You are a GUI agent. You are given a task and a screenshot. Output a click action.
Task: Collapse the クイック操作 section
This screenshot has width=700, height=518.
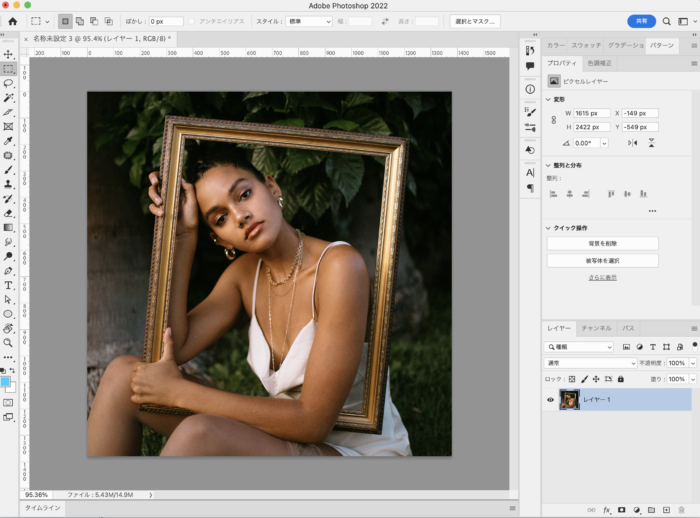548,228
